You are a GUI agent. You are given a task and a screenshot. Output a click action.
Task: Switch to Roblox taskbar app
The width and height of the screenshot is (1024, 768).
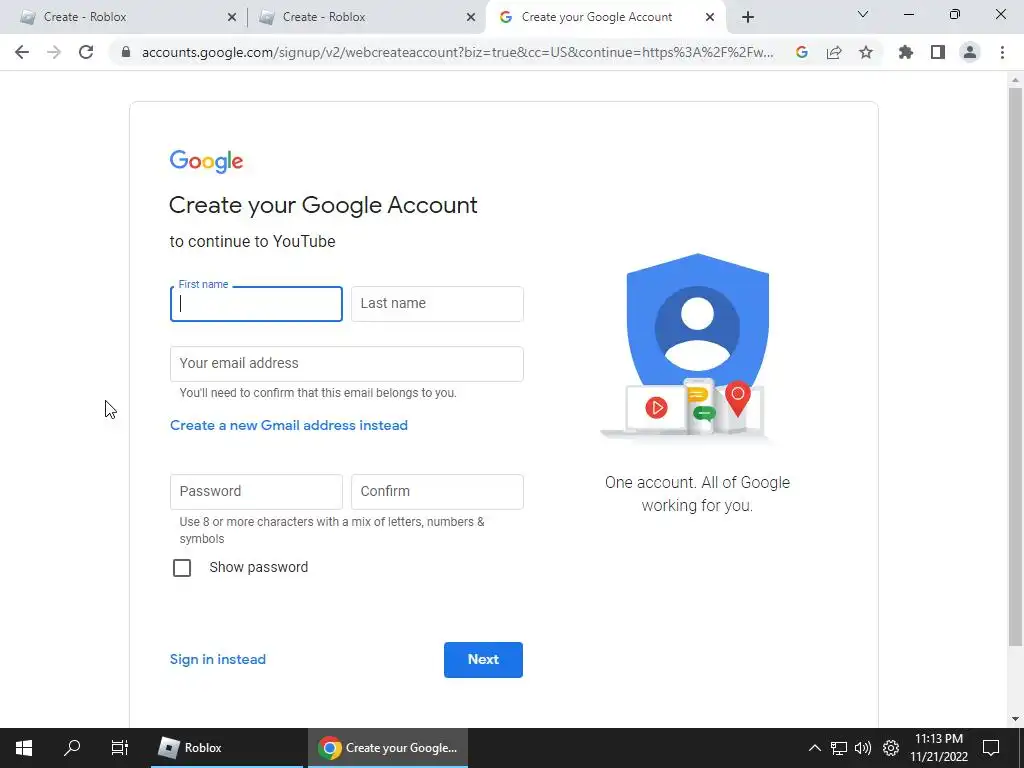[227, 748]
